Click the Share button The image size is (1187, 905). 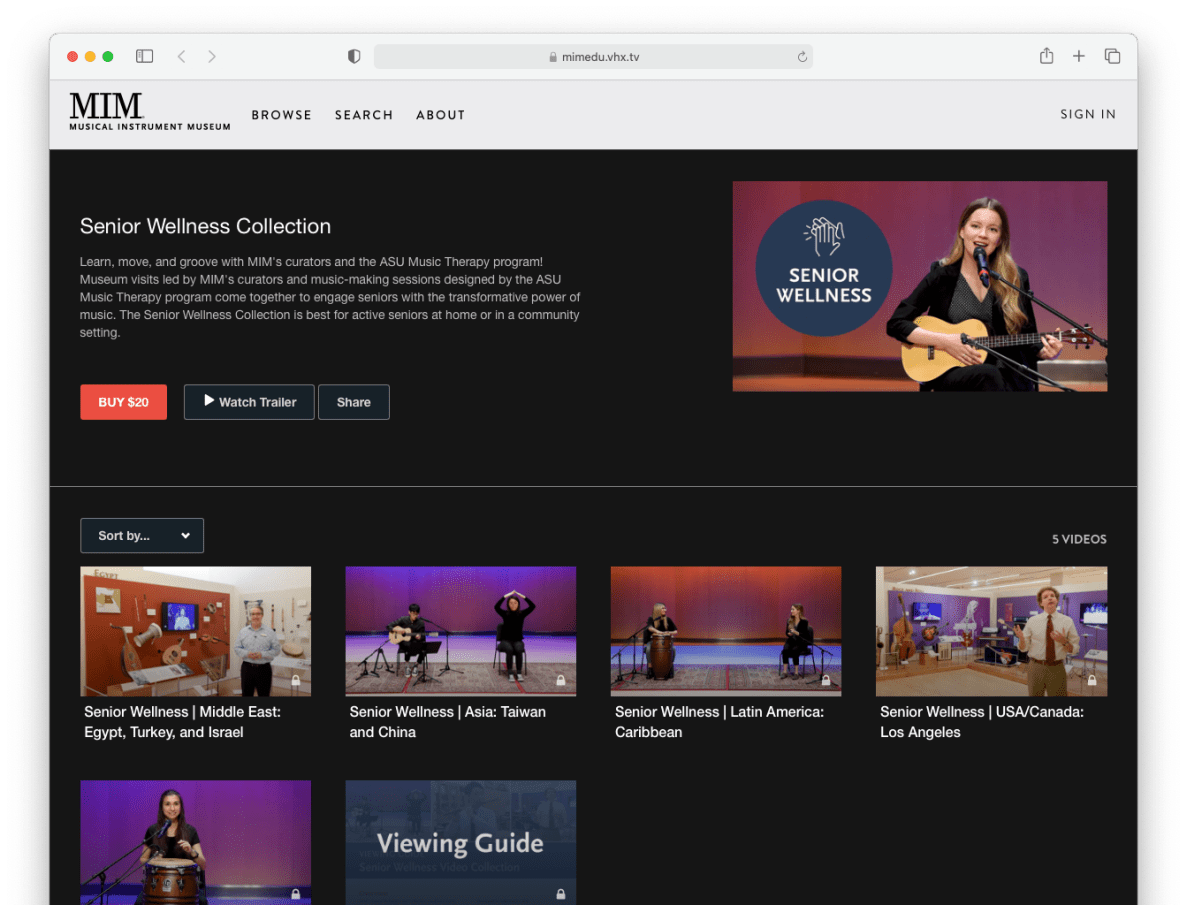[354, 402]
